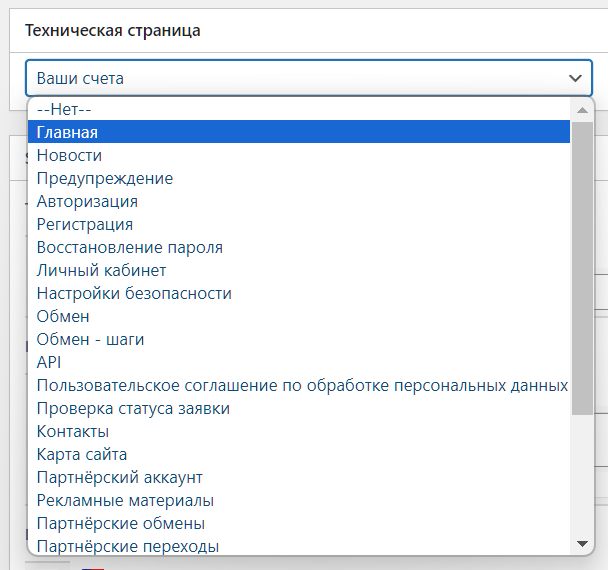Click the dropdown list scrollbar thumb

click(x=582, y=268)
